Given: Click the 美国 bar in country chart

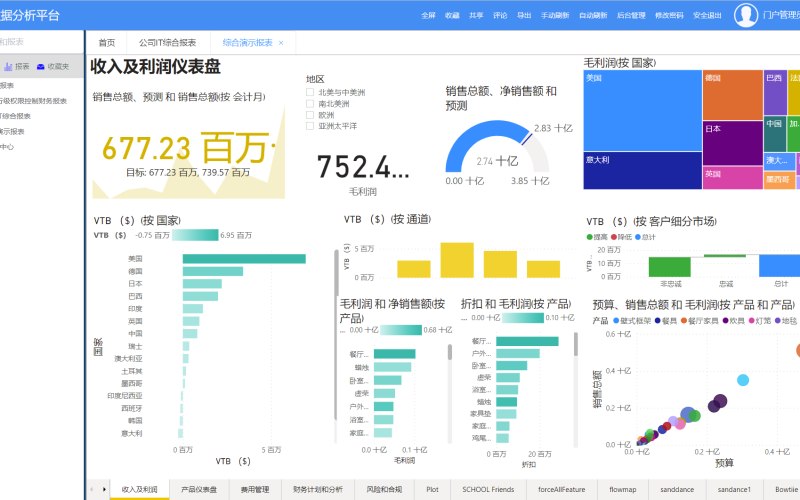Looking at the screenshot, I should click(x=244, y=259).
